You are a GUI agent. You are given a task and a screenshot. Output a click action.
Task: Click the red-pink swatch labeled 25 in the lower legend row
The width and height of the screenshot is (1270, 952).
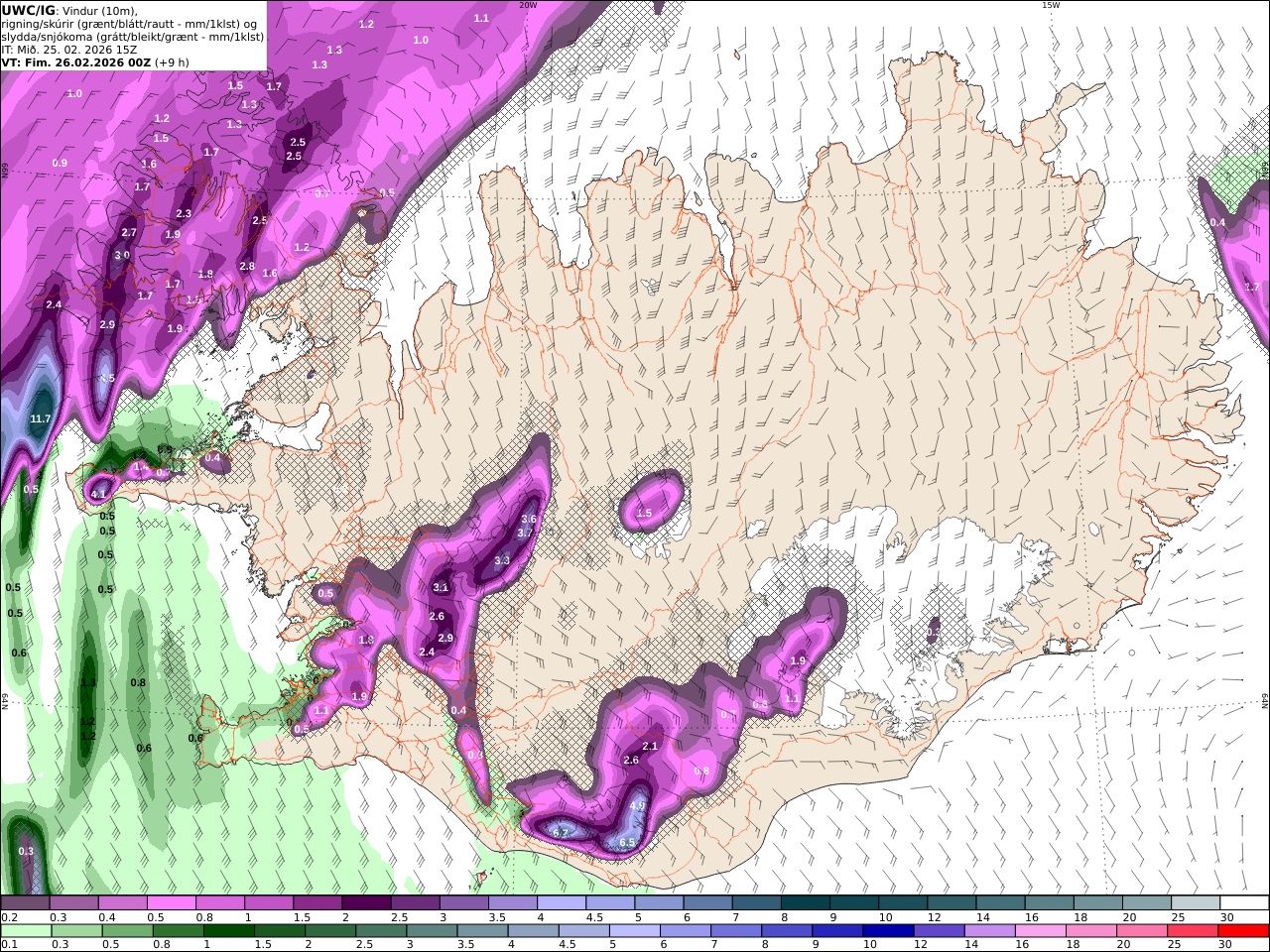coord(1194,931)
